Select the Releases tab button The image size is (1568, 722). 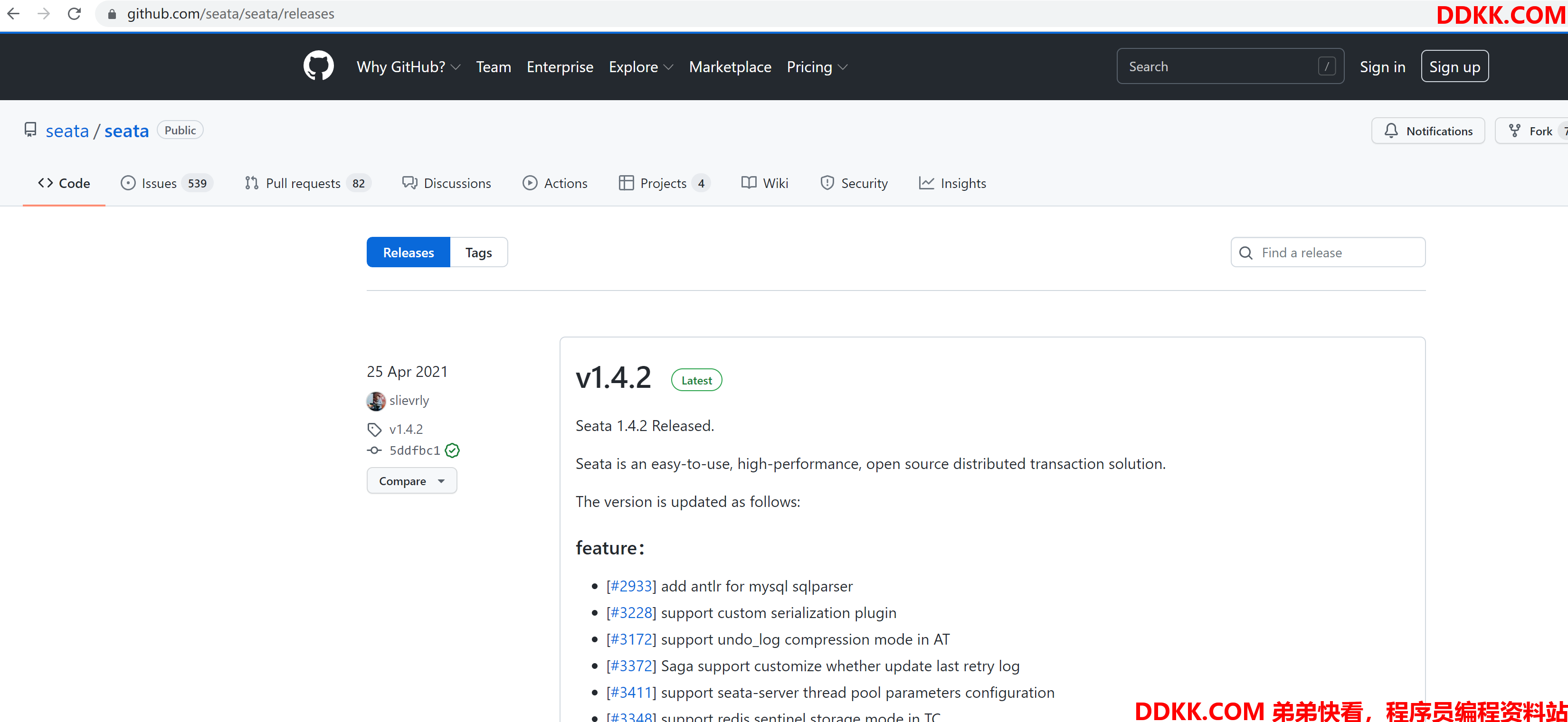pyautogui.click(x=409, y=253)
